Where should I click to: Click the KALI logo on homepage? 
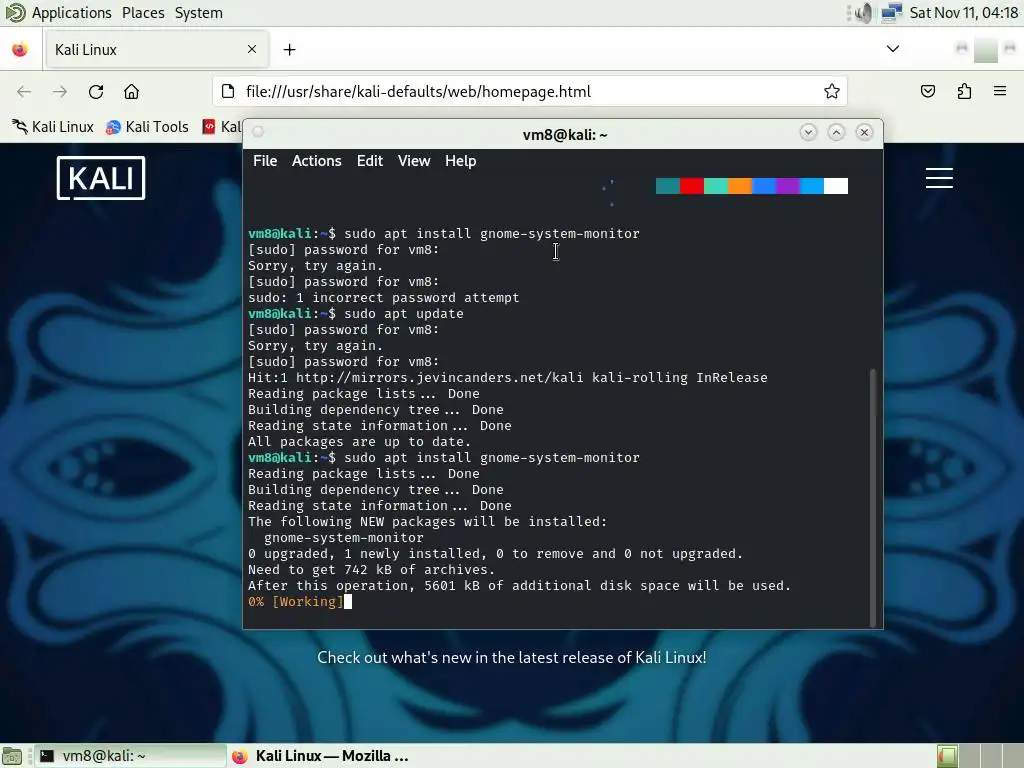tap(101, 178)
